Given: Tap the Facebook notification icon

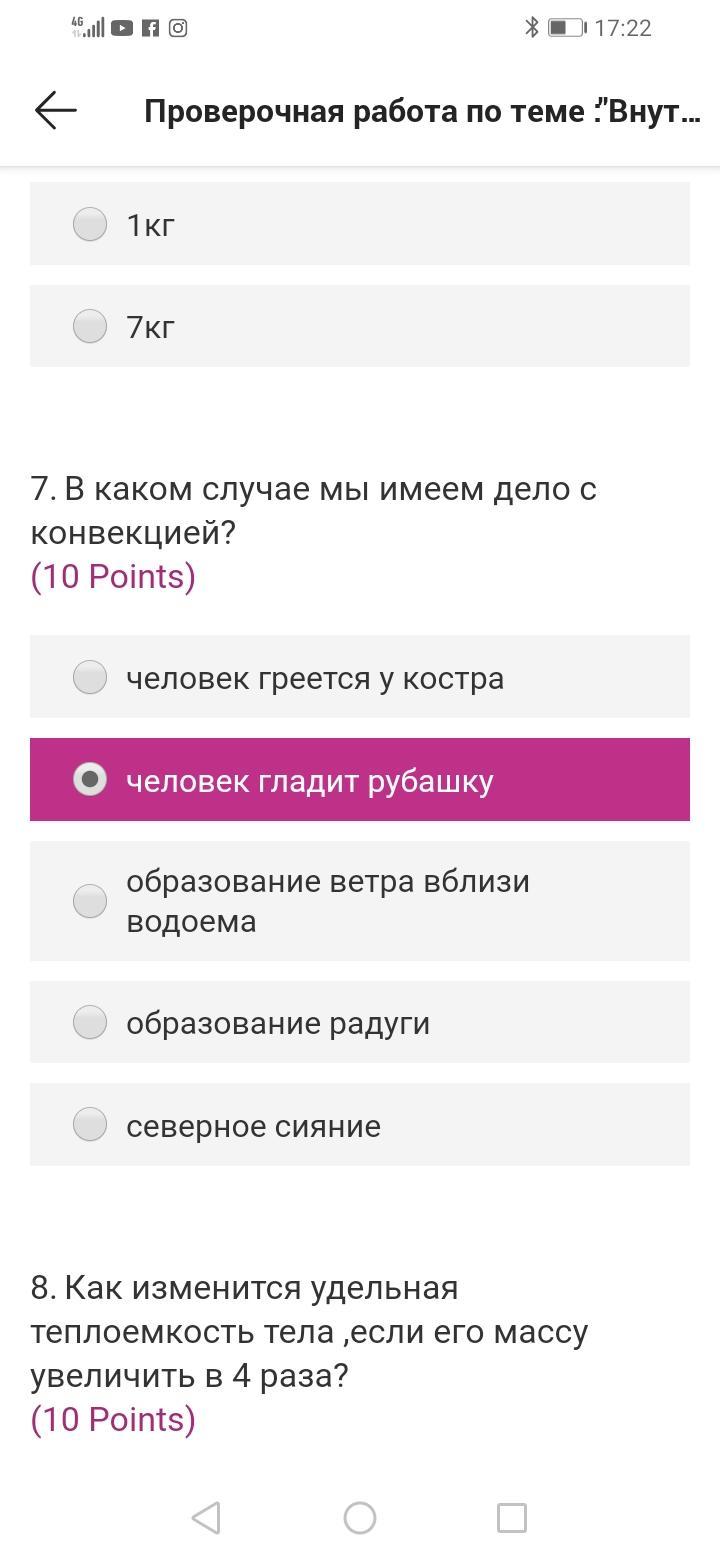Looking at the screenshot, I should pyautogui.click(x=150, y=28).
